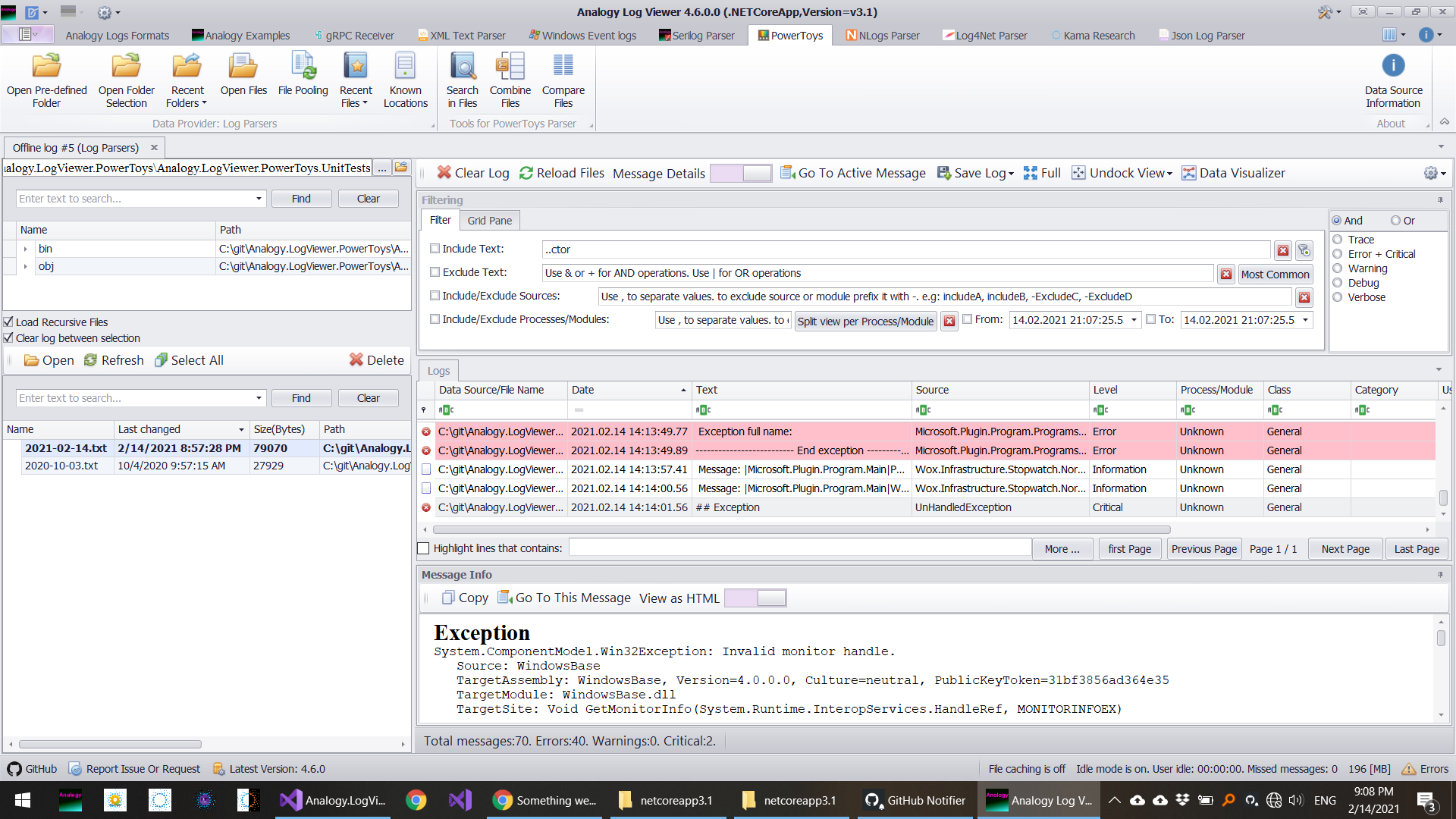
Task: Enable Include Text checkbox
Action: click(435, 249)
